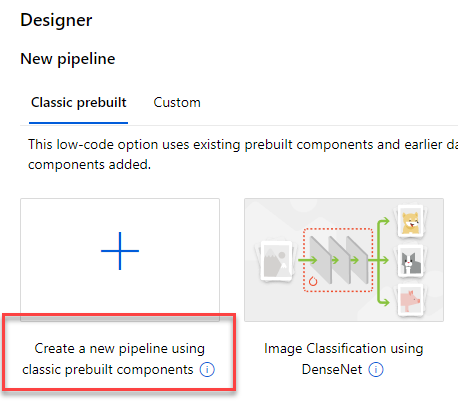Click the New pipeline heading

(68, 59)
